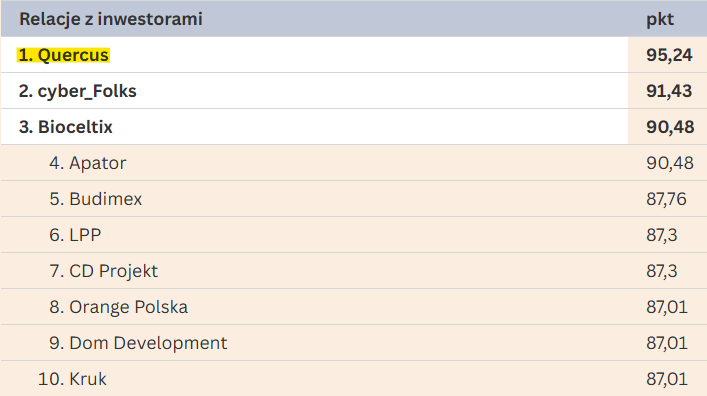Image resolution: width=707 pixels, height=396 pixels.
Task: Click Apator's 90,48 score
Action: (670, 163)
